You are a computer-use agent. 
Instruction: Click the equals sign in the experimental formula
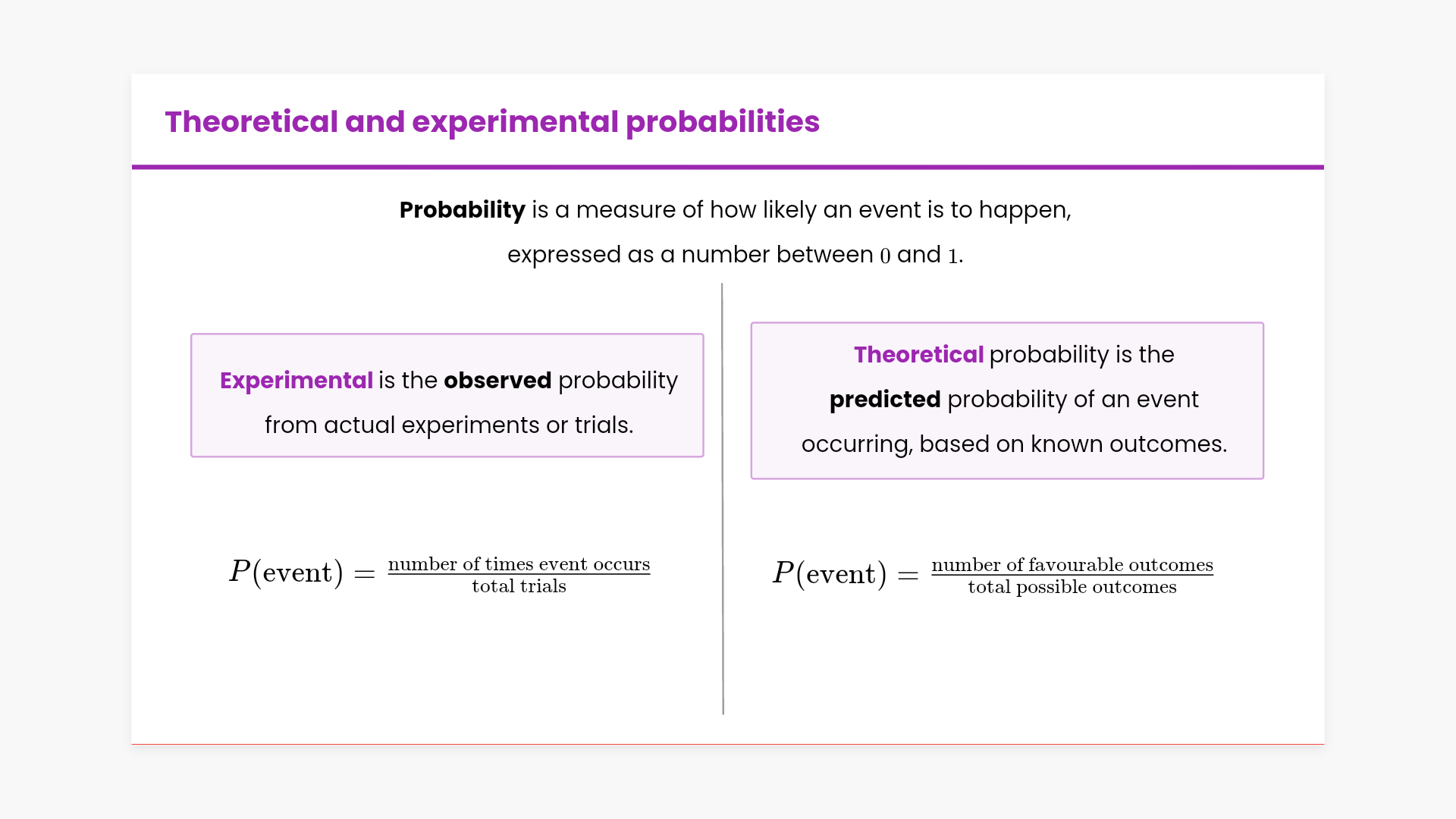coord(365,574)
